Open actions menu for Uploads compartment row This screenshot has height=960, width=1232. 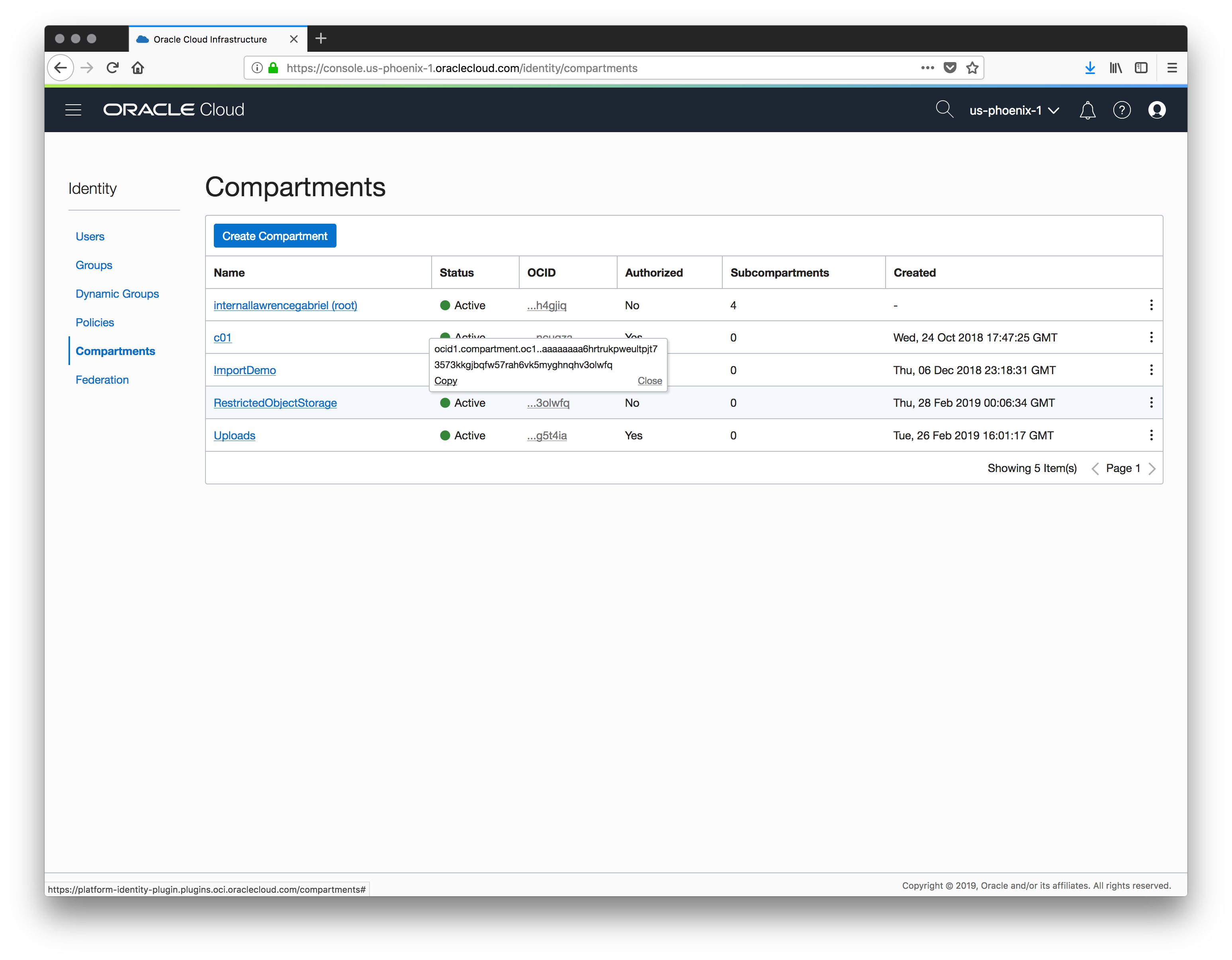1151,435
